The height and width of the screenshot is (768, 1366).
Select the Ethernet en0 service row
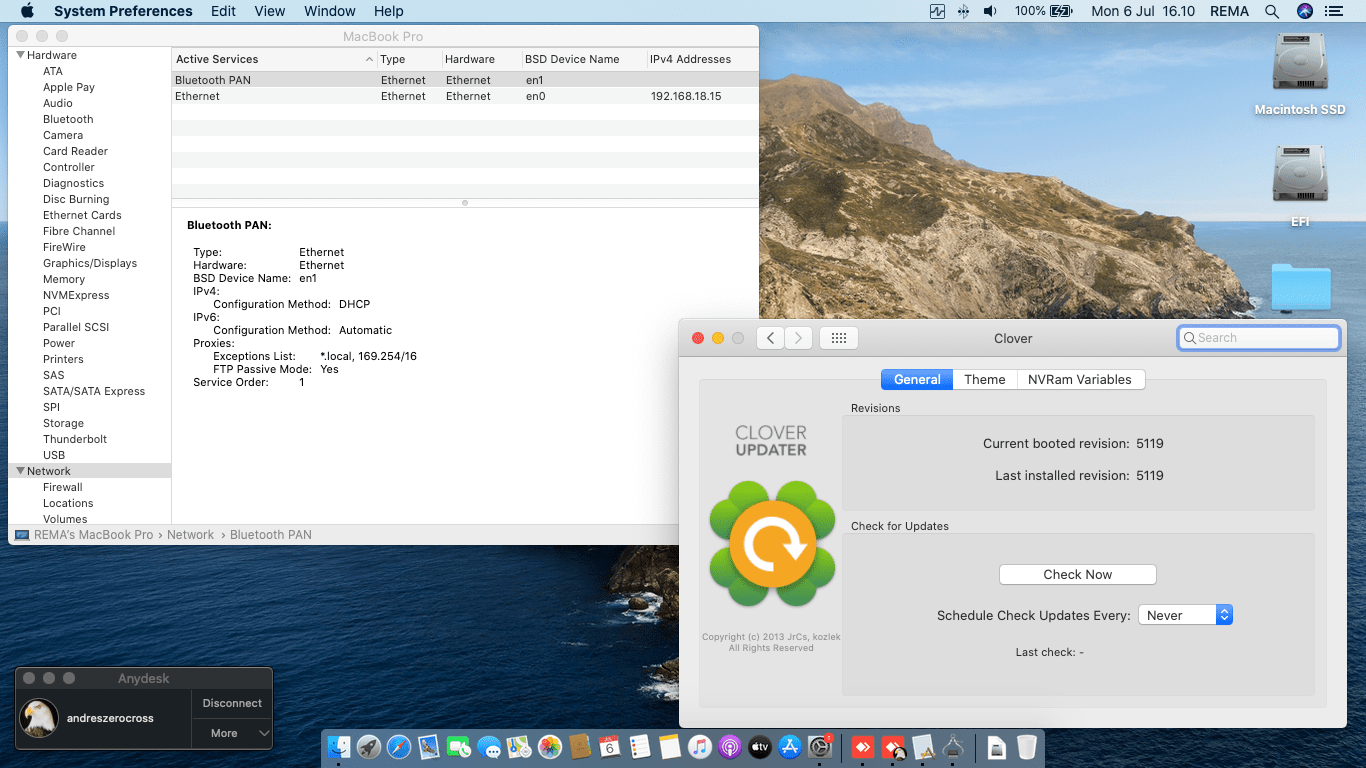(465, 96)
